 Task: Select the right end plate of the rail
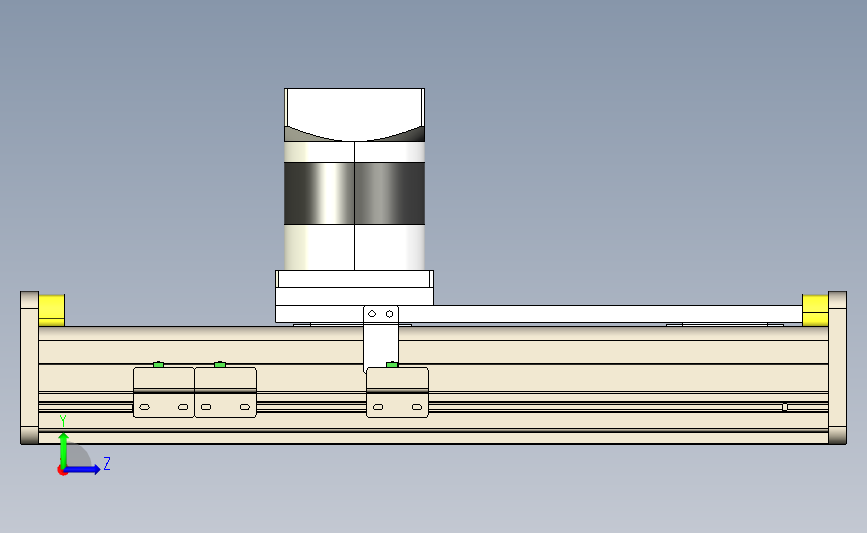tap(837, 368)
